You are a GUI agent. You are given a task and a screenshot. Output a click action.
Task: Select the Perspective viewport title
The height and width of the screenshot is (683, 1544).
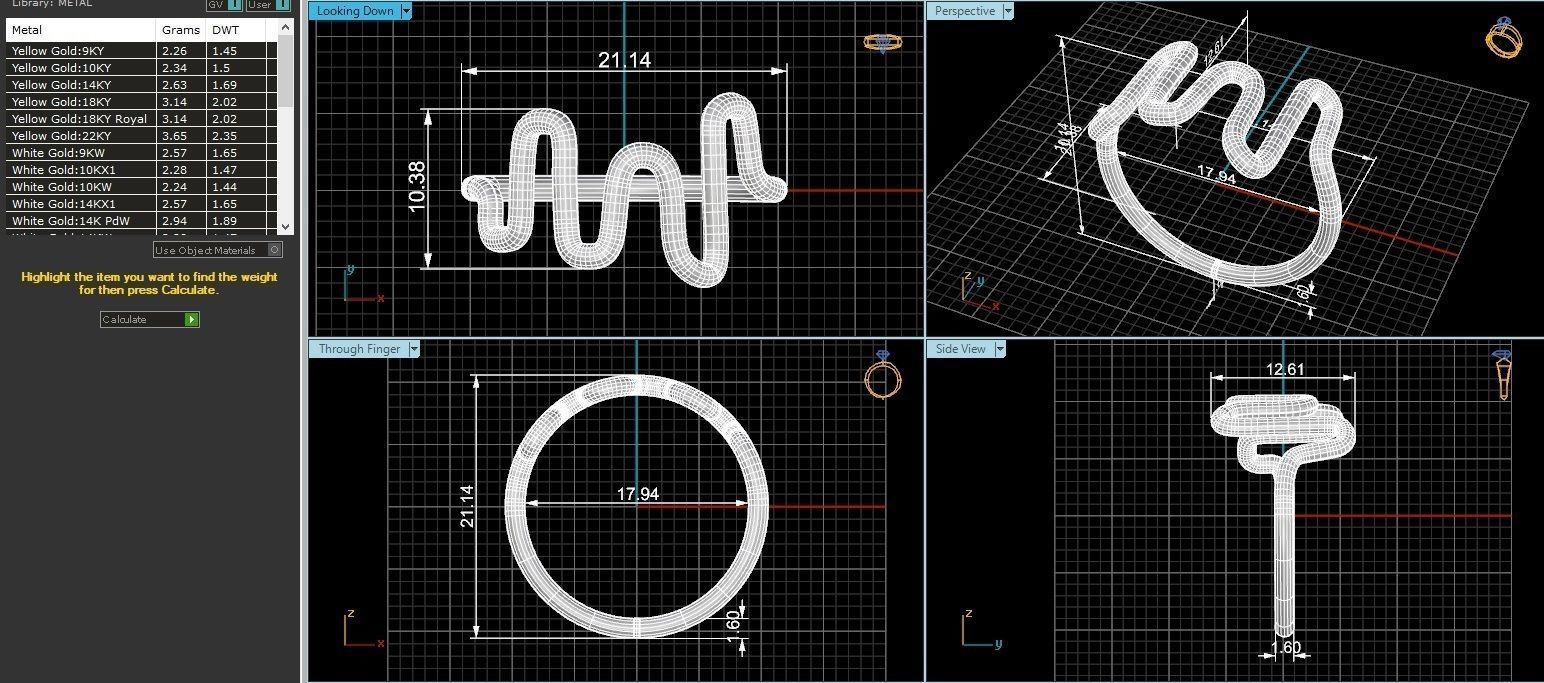[964, 11]
